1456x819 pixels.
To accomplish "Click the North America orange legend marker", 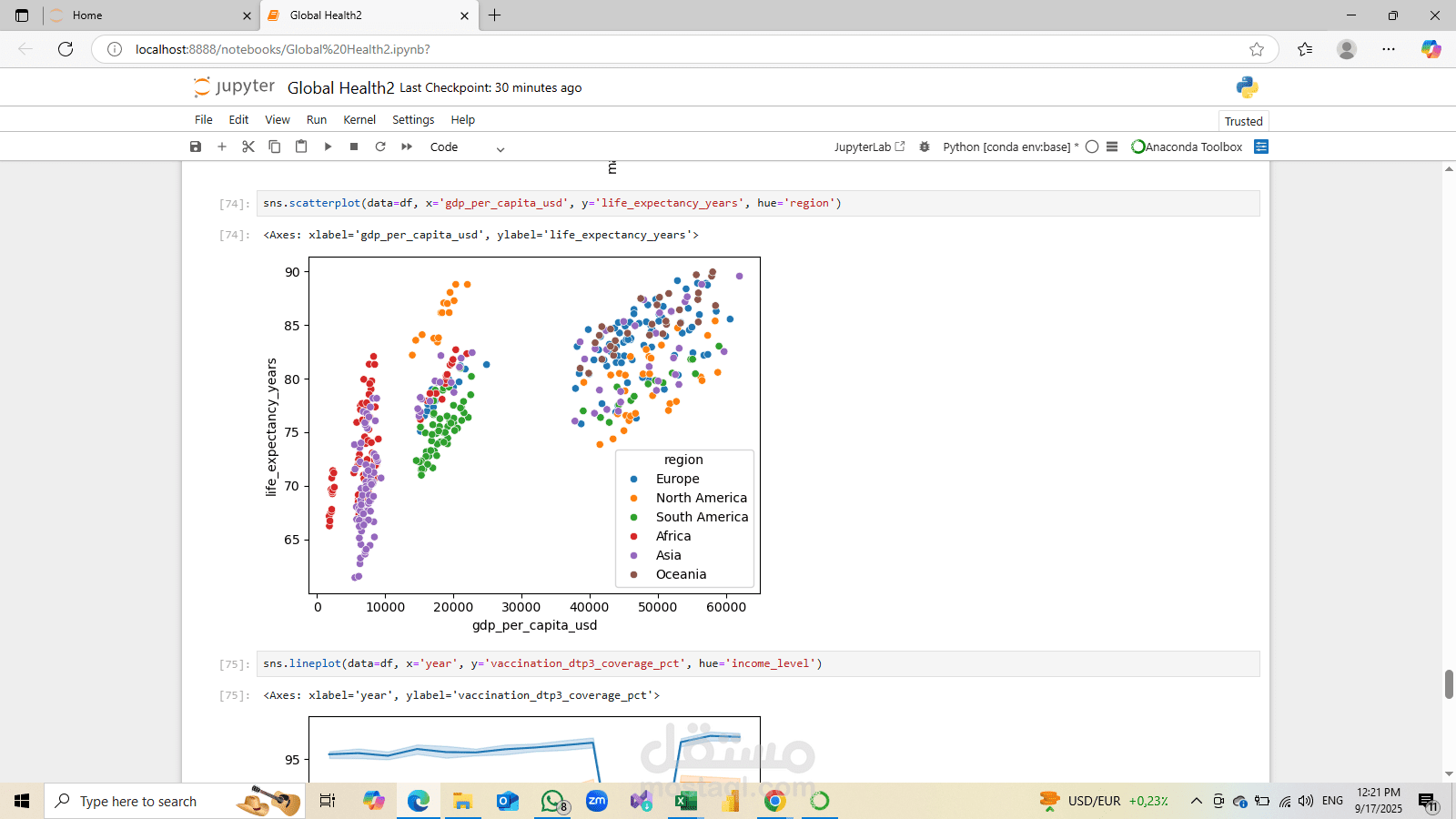I will (x=634, y=498).
